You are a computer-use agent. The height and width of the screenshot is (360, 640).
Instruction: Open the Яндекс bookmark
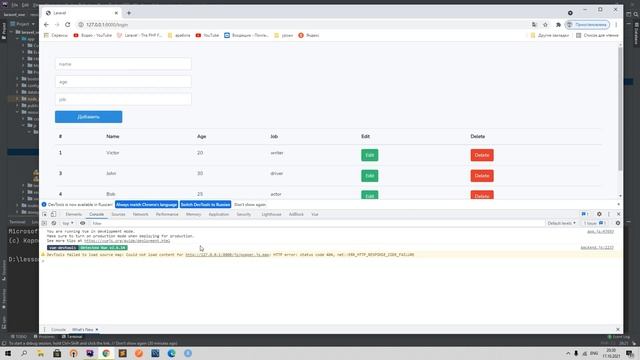[309, 36]
